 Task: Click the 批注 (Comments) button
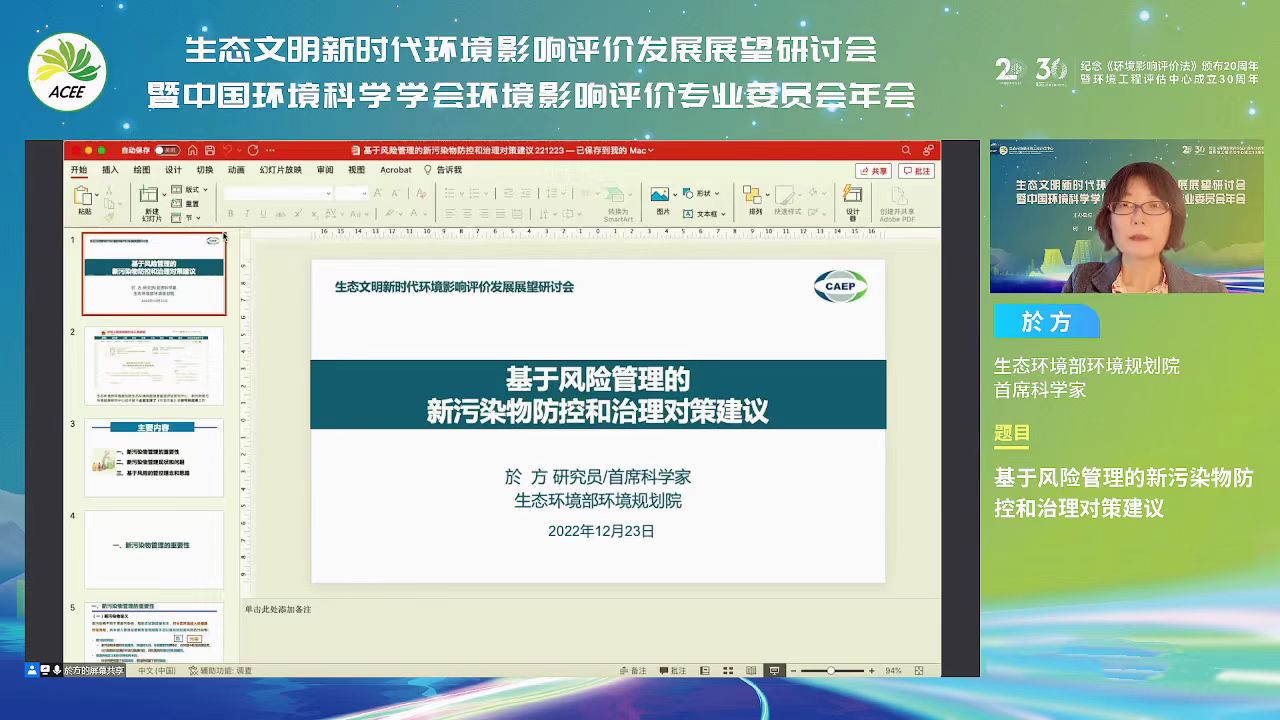[917, 171]
